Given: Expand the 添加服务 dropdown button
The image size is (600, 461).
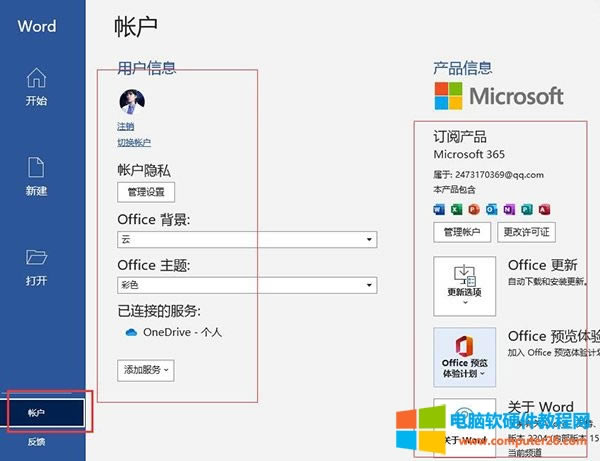Looking at the screenshot, I should (x=146, y=370).
